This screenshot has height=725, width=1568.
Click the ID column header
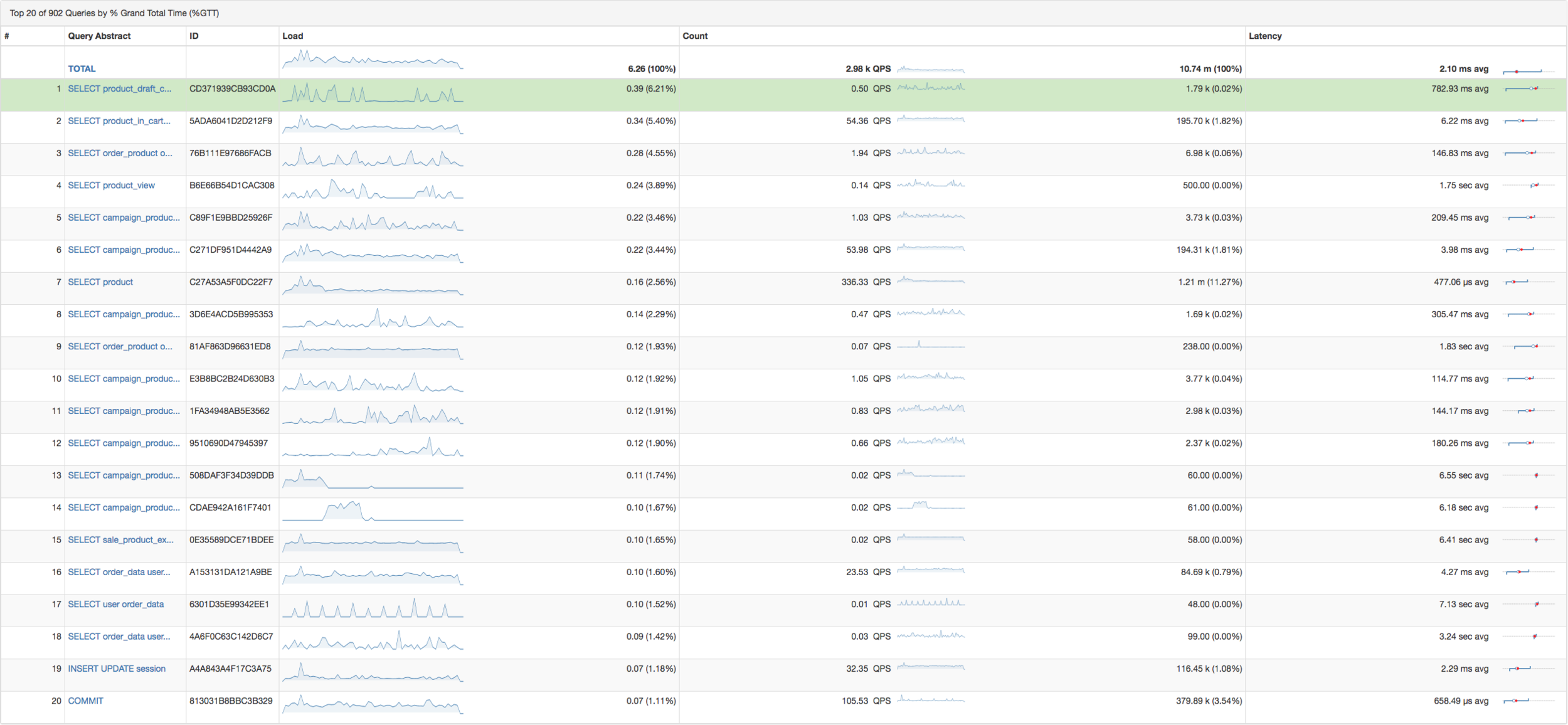click(194, 36)
